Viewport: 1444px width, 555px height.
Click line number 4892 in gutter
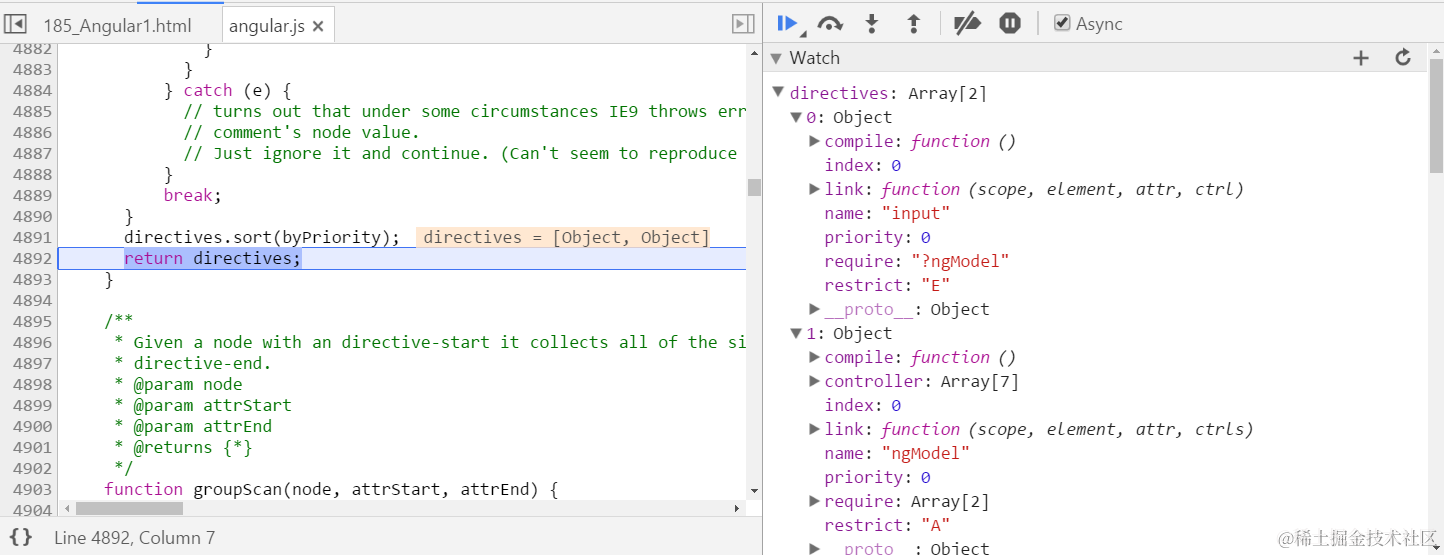pyautogui.click(x=31, y=258)
